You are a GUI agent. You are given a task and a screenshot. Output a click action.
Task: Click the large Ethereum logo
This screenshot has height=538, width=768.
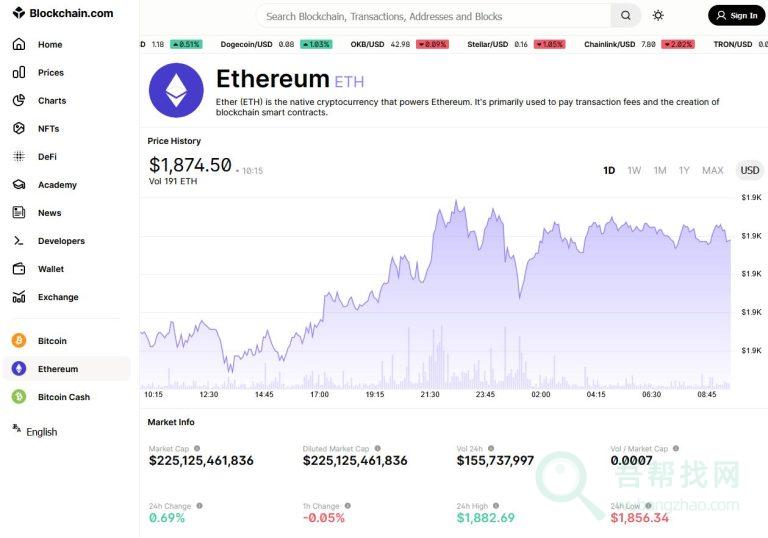tap(176, 91)
